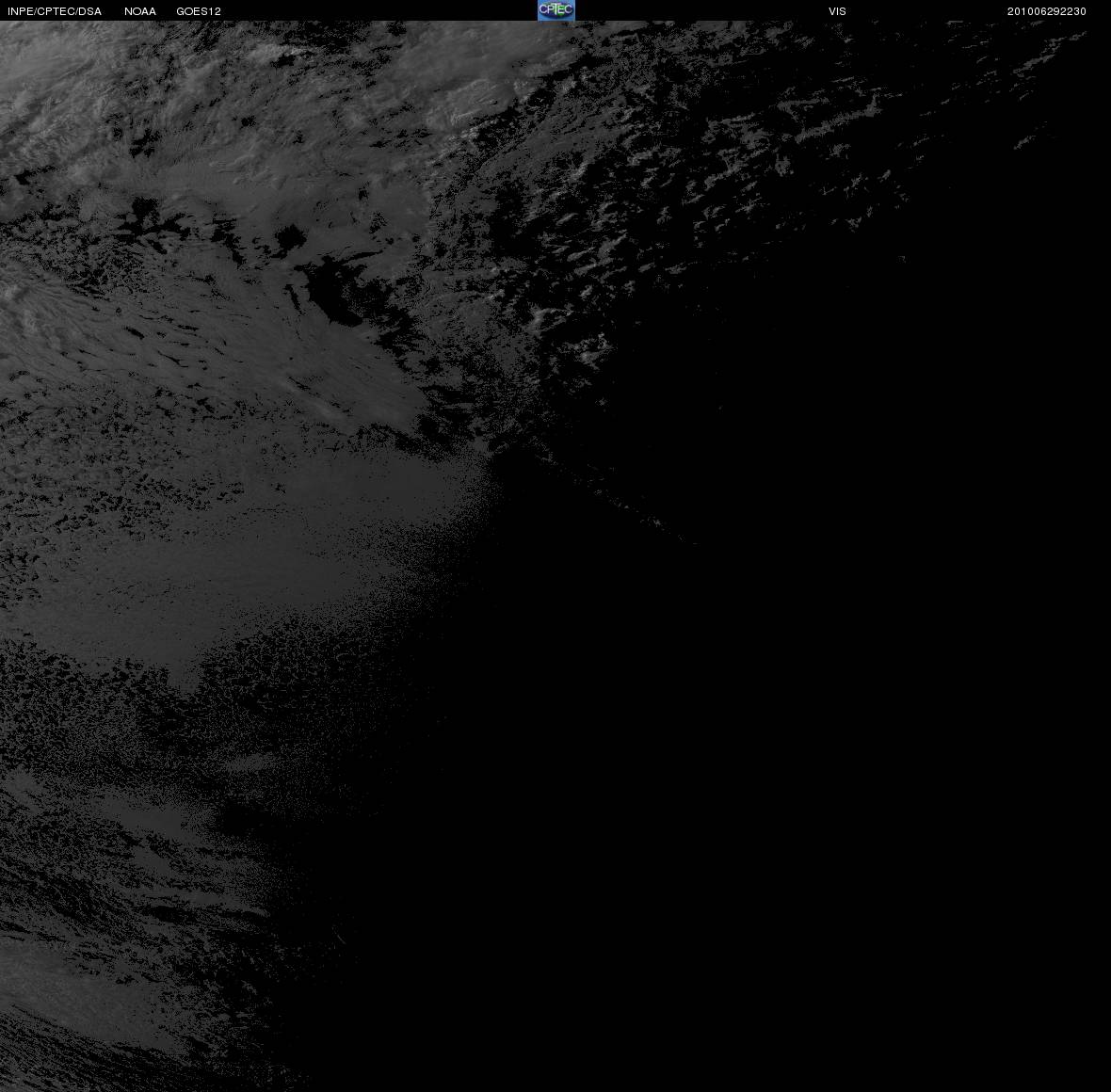The image size is (1111, 1092).
Task: Select the INPE/CPTEC/DSA header text
Action: coord(55,11)
